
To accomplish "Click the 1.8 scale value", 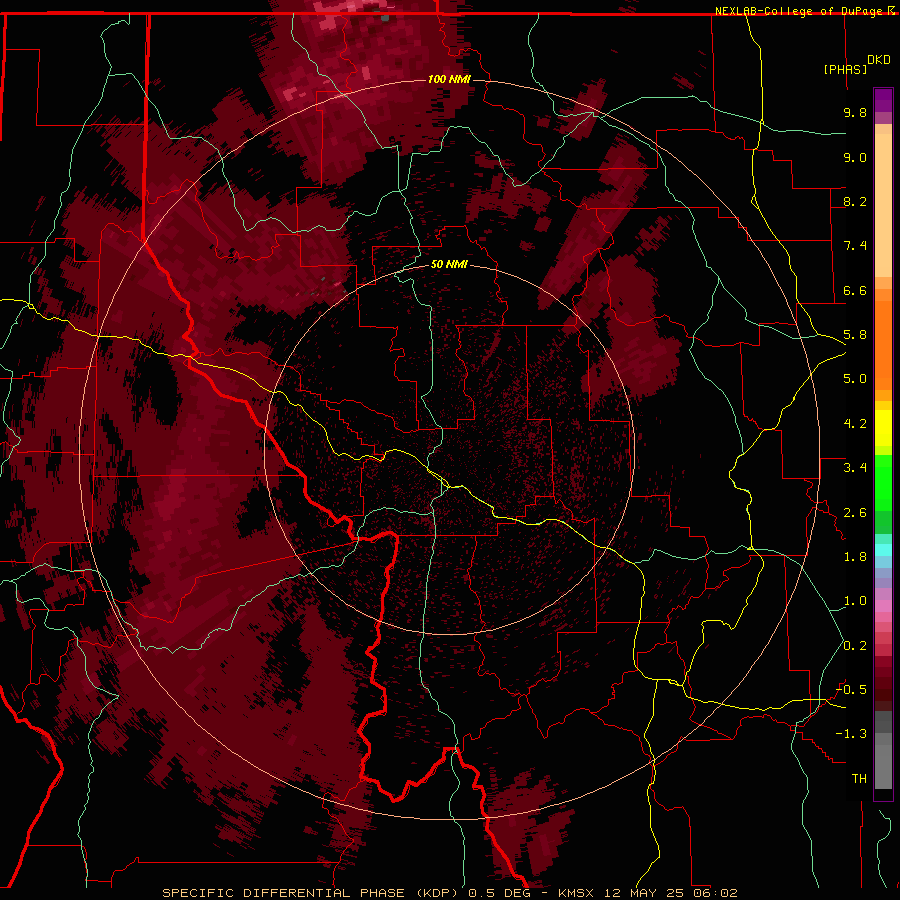I will 855,557.
